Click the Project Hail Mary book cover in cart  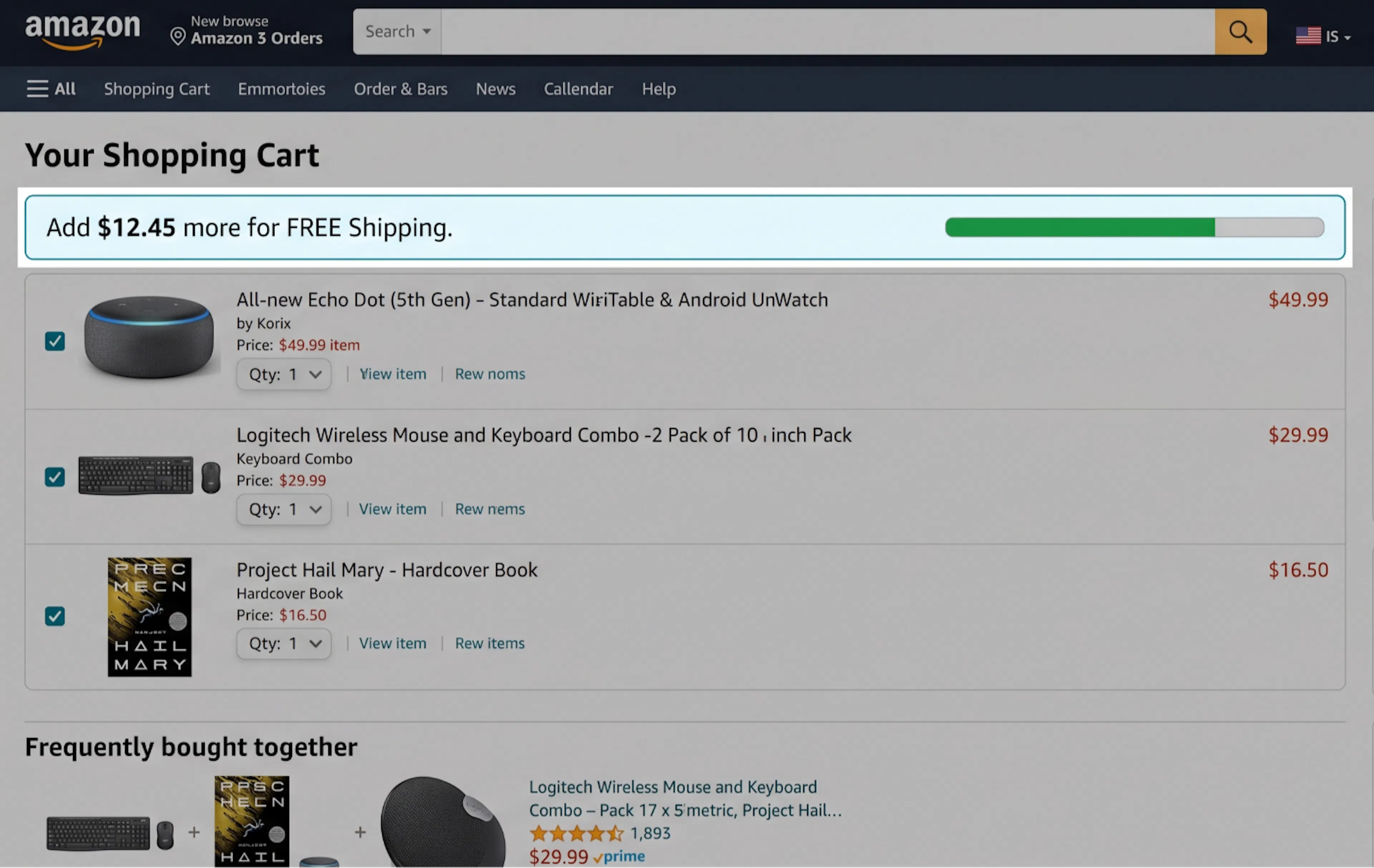pos(150,617)
